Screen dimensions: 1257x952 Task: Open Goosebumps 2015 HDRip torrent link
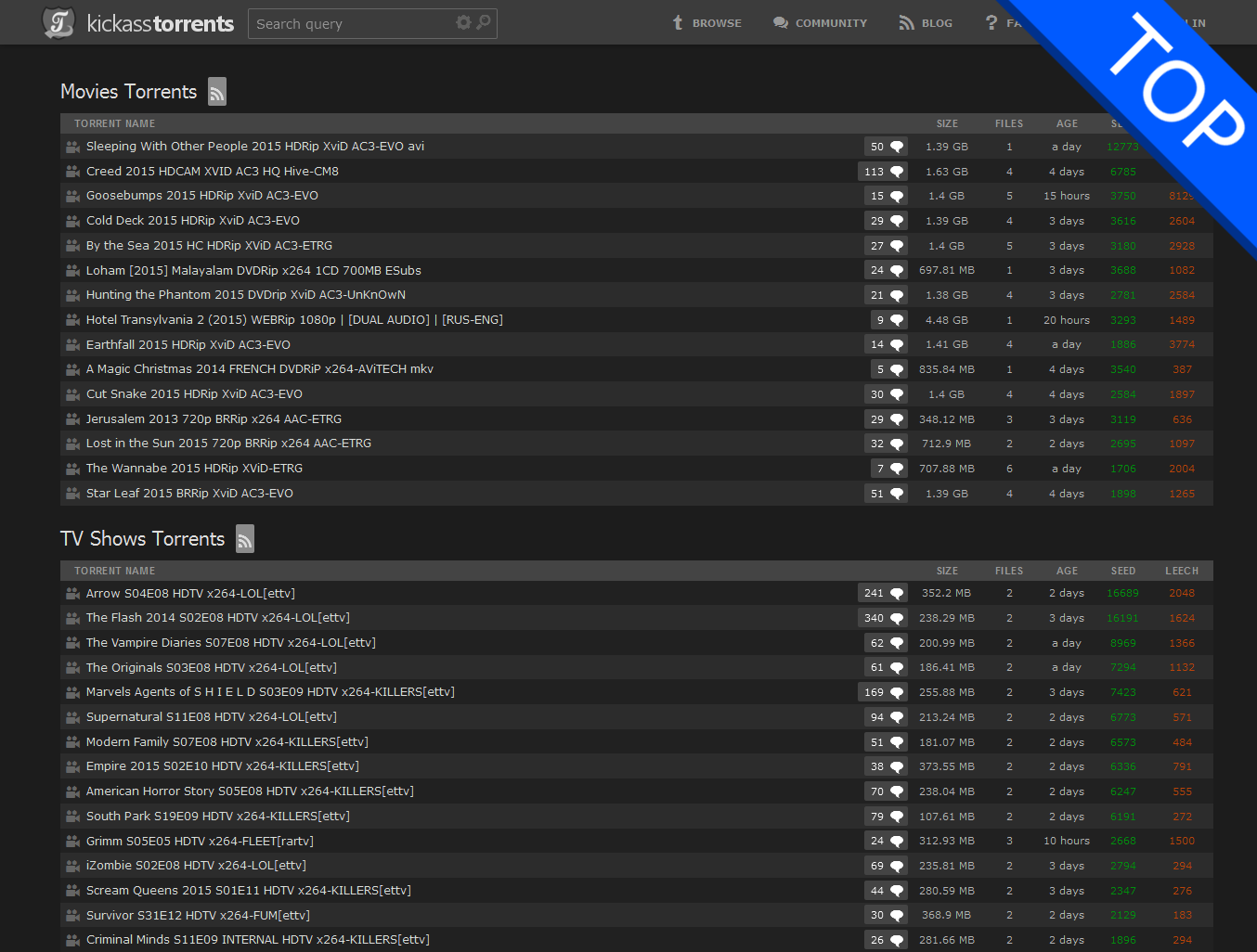202,196
